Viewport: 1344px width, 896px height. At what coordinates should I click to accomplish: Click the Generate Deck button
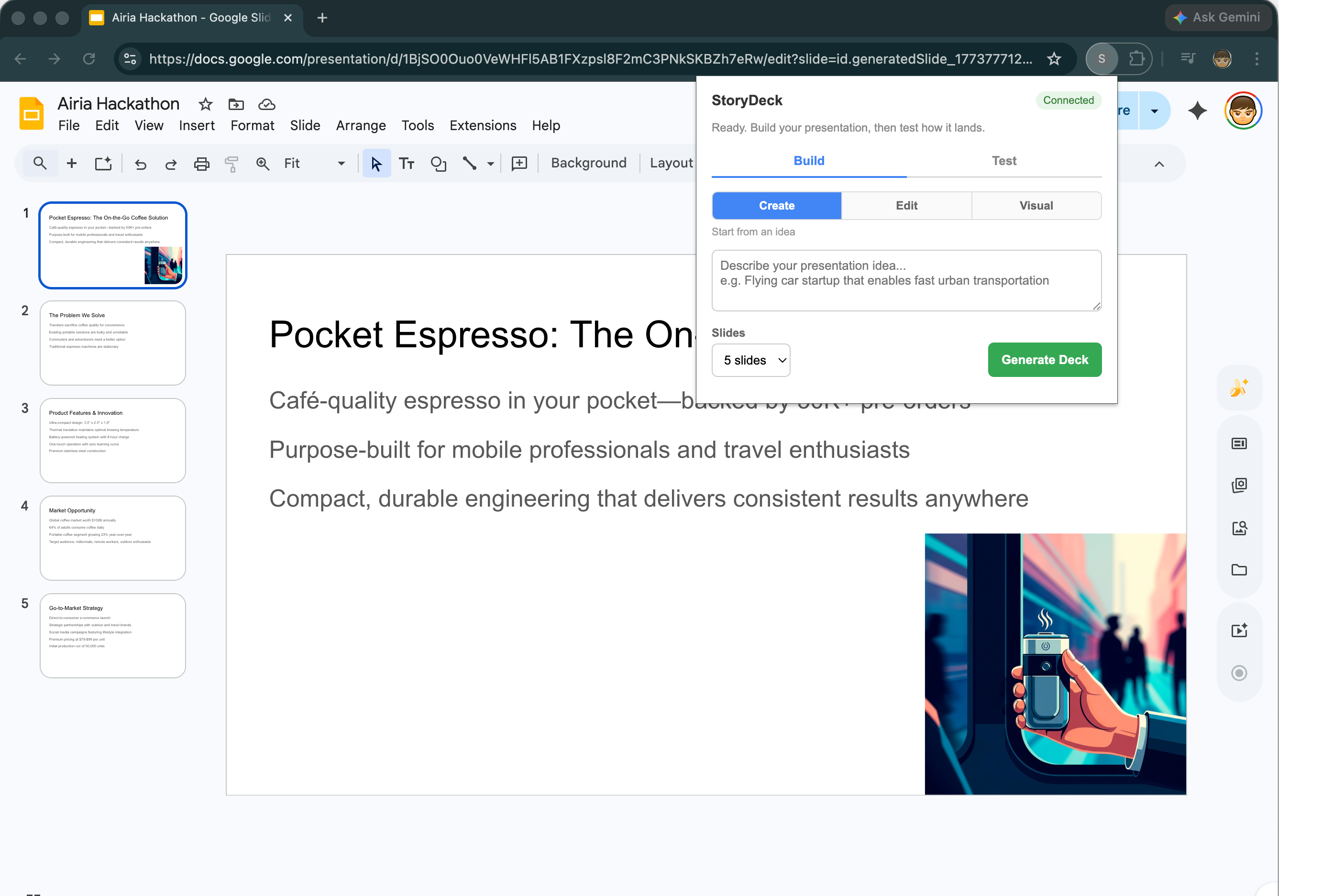tap(1044, 360)
